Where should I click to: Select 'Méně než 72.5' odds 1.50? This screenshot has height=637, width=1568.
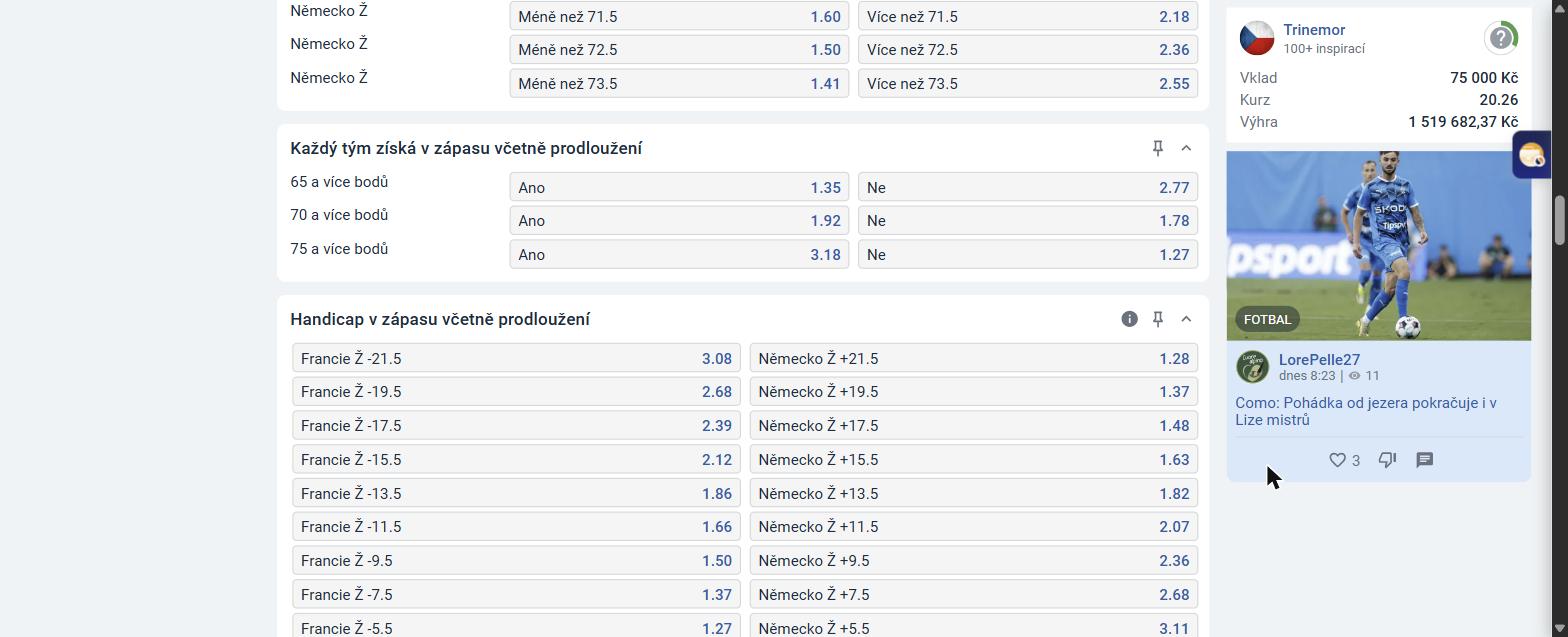(x=679, y=50)
